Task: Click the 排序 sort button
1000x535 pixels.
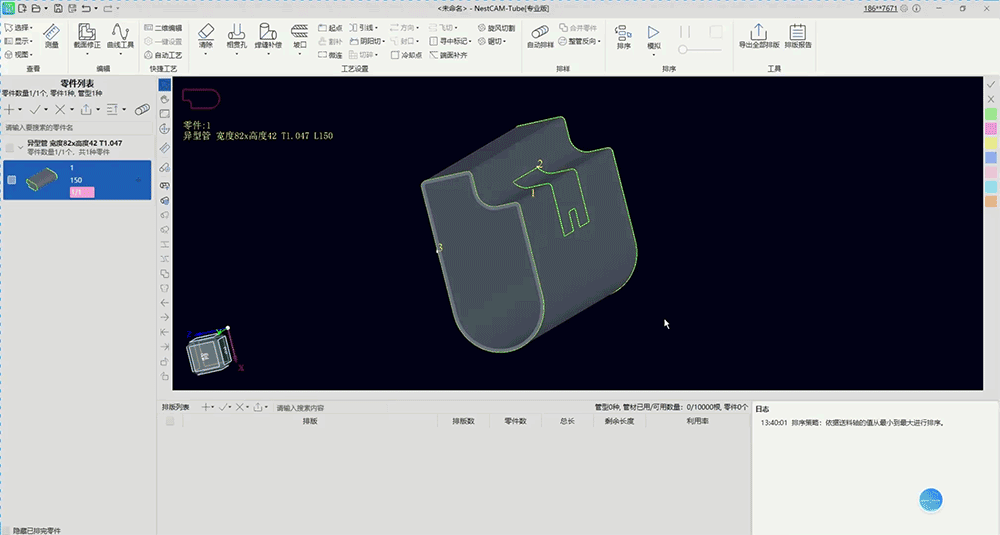Action: (623, 37)
